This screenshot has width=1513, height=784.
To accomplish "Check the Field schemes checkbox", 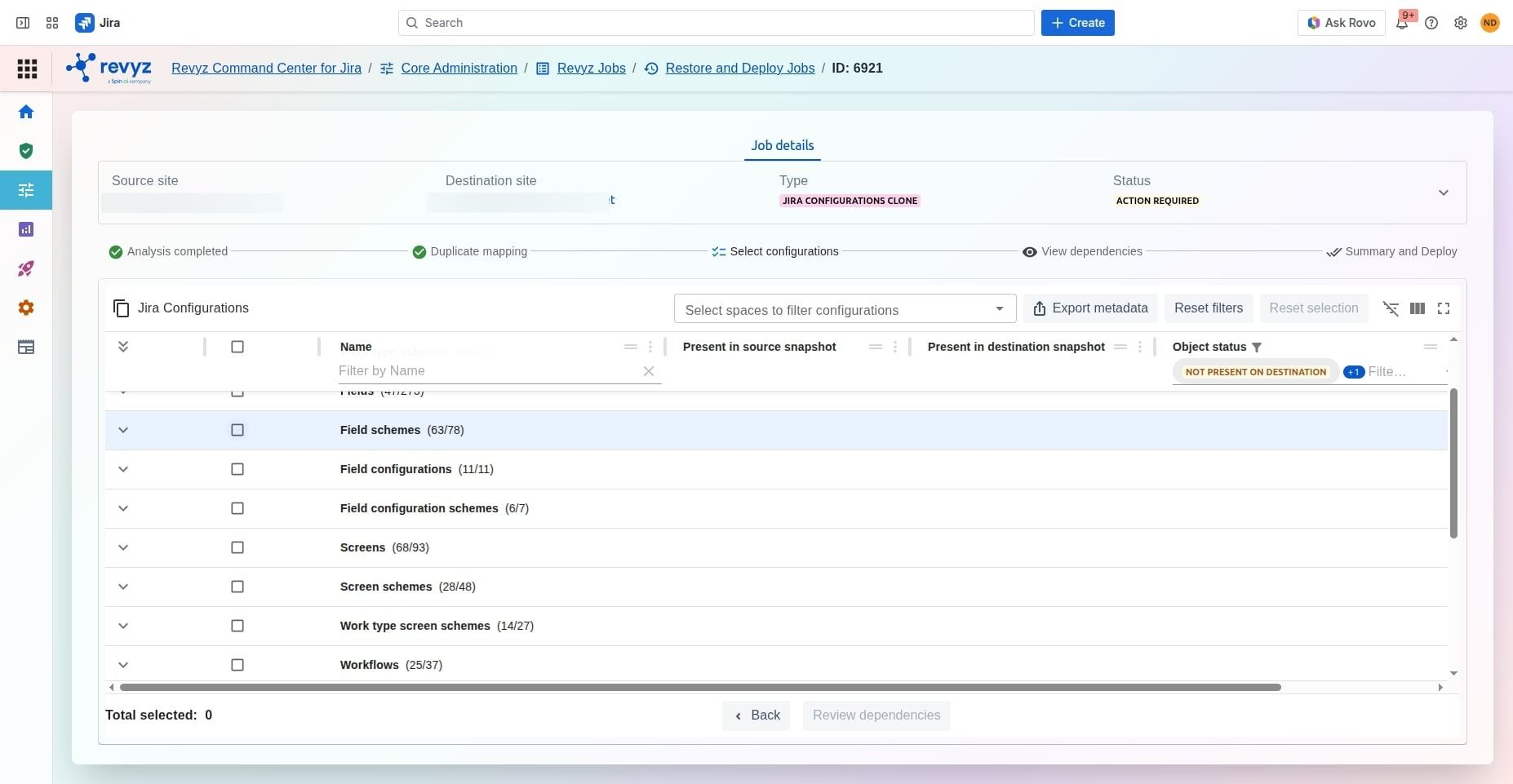I will coord(237,430).
